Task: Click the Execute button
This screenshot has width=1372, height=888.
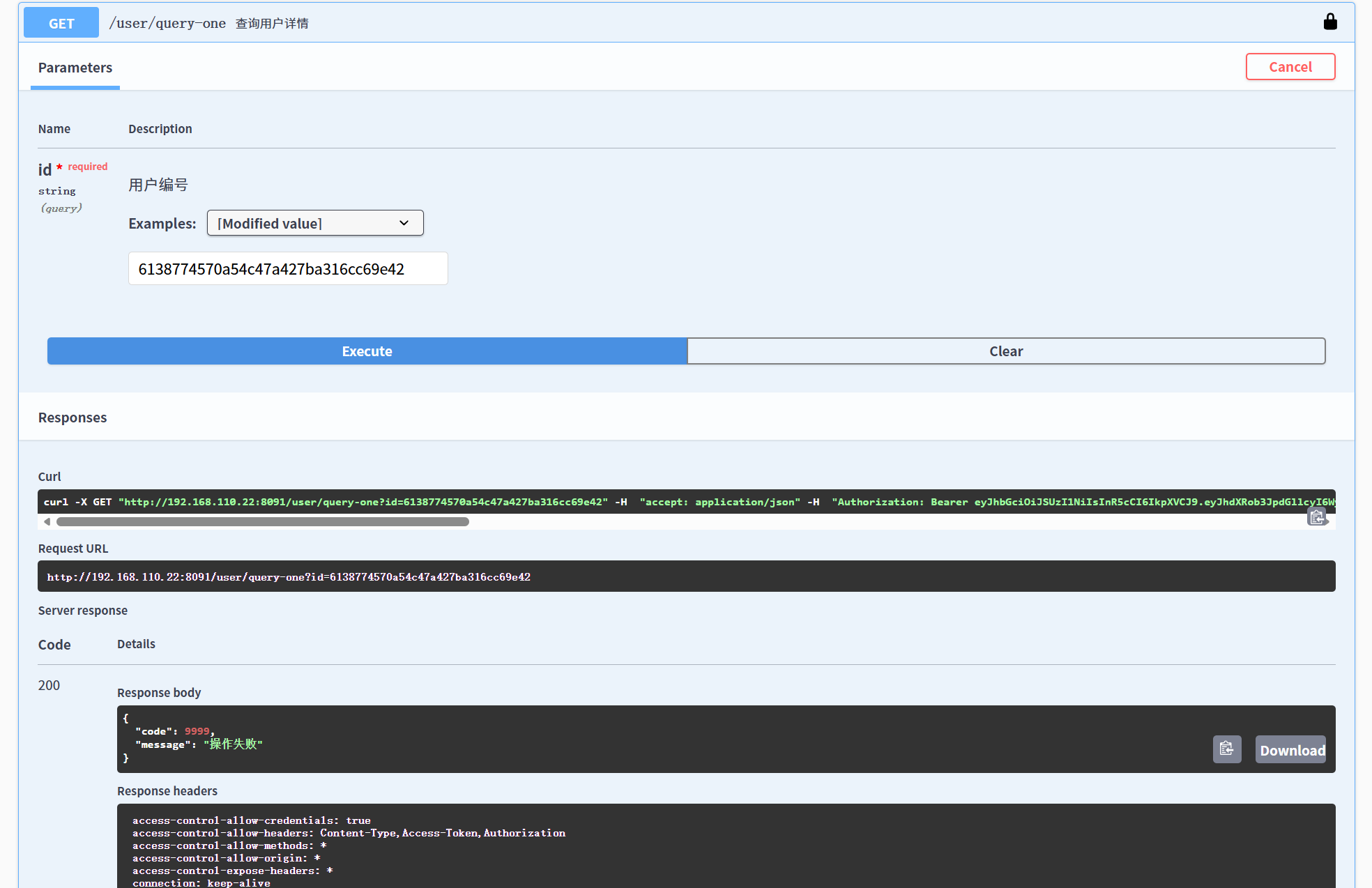Action: (367, 351)
